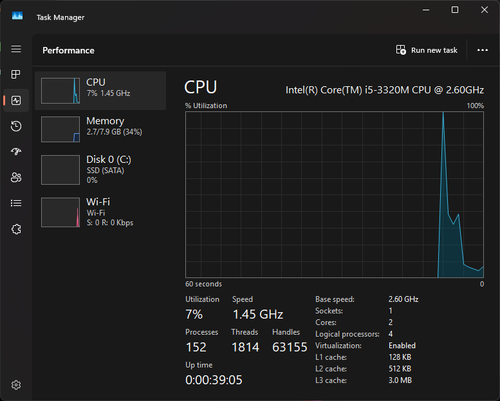Open the Users page icon

coord(16,177)
